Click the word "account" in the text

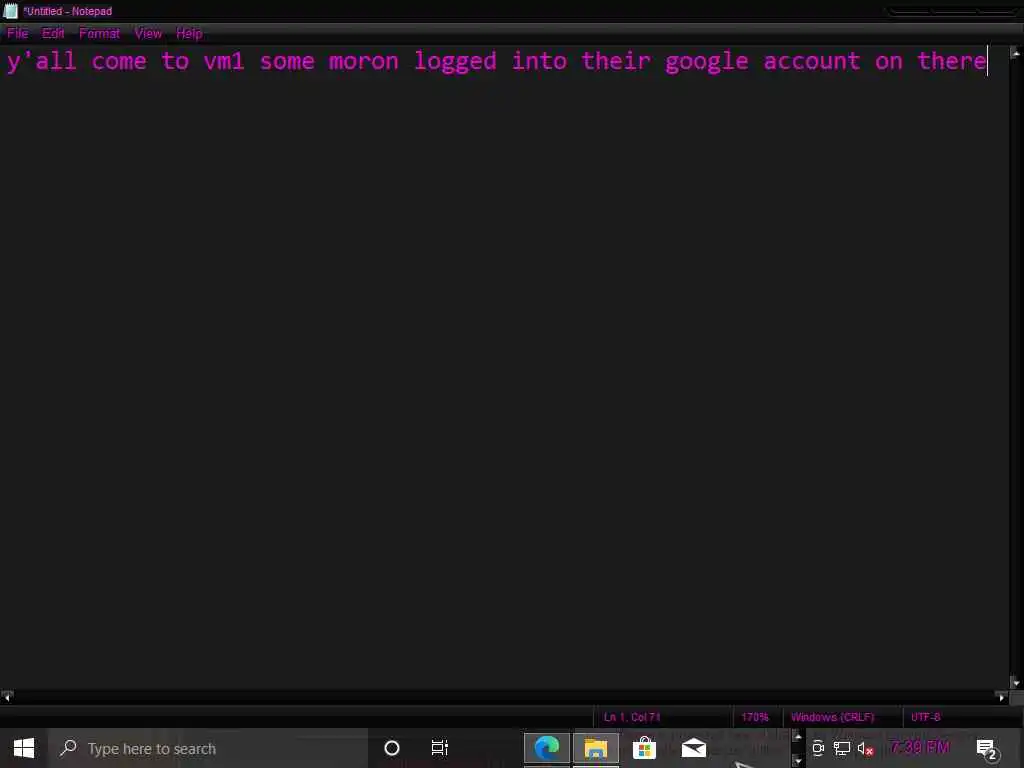pyautogui.click(x=812, y=61)
